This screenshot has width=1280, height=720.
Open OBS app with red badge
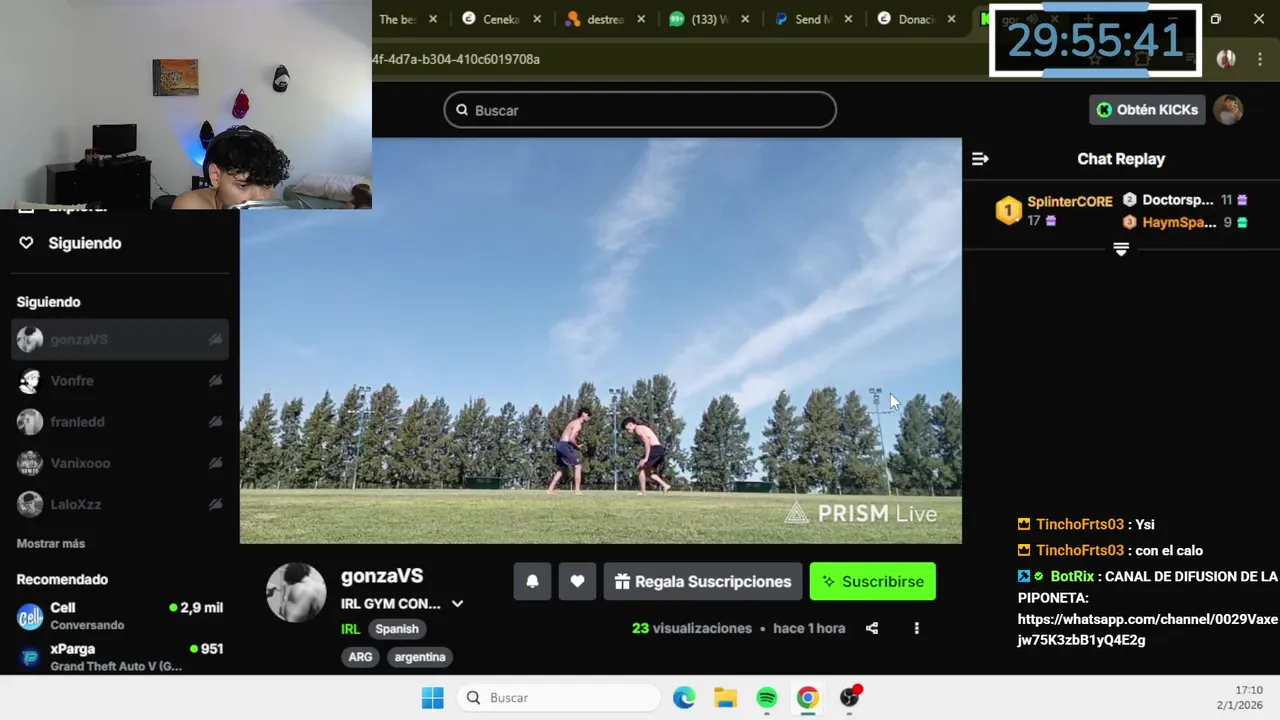(850, 698)
